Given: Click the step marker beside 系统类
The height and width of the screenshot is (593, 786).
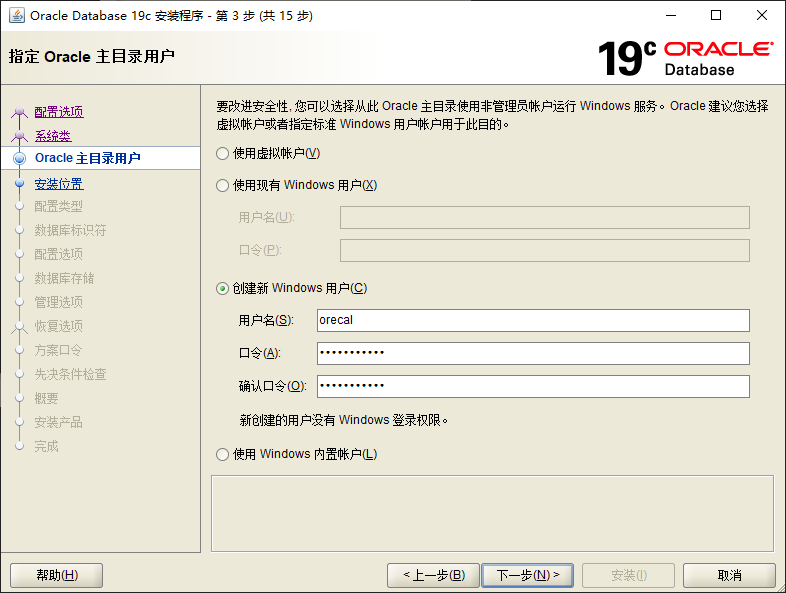Looking at the screenshot, I should click(x=20, y=136).
